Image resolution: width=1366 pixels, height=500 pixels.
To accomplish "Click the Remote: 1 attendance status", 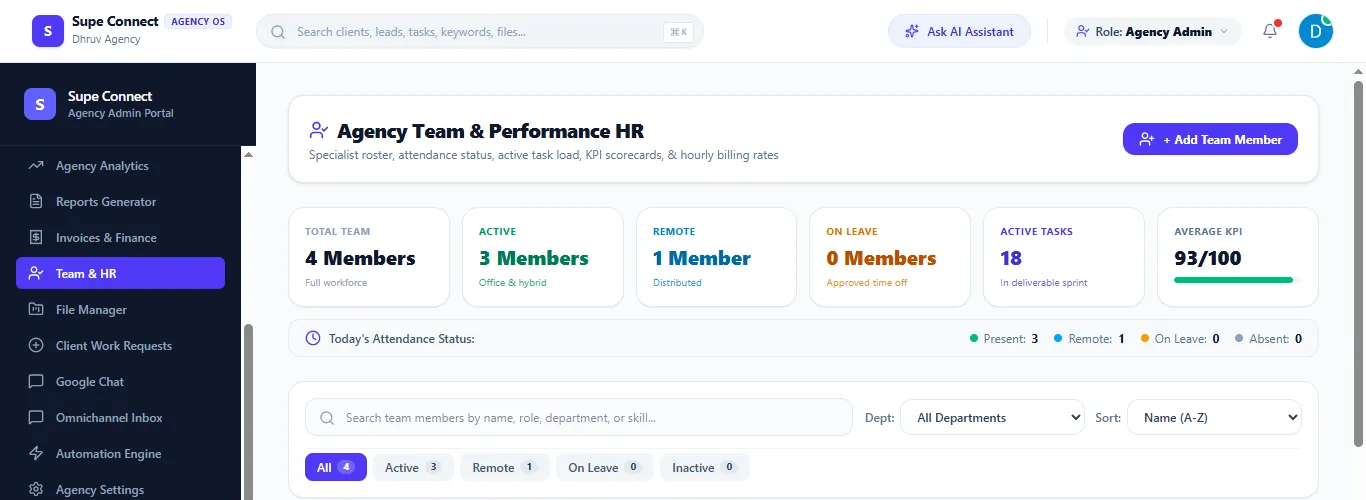I will click(1089, 339).
